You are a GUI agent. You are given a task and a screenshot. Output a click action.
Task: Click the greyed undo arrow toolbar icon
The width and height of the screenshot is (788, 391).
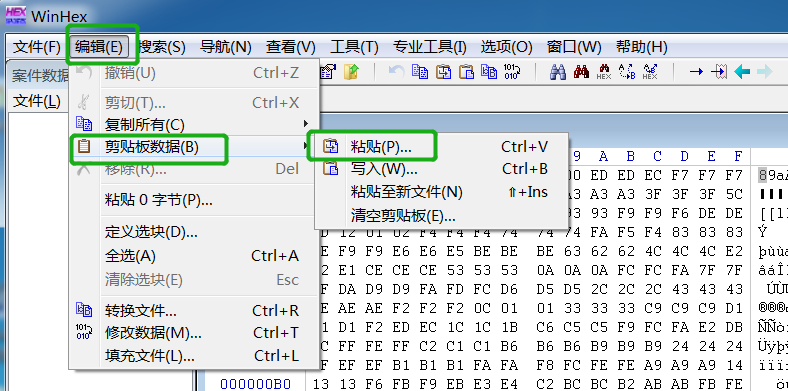point(397,72)
